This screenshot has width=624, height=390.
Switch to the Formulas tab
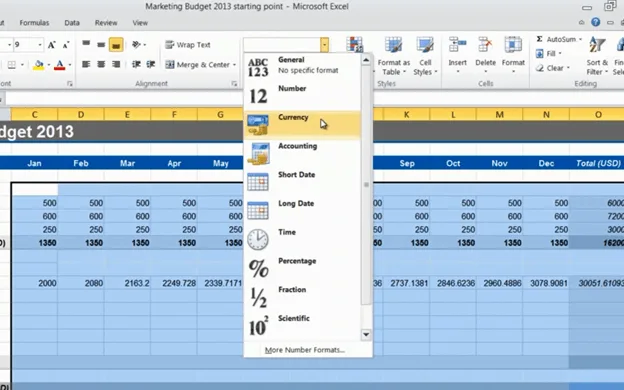click(x=34, y=23)
